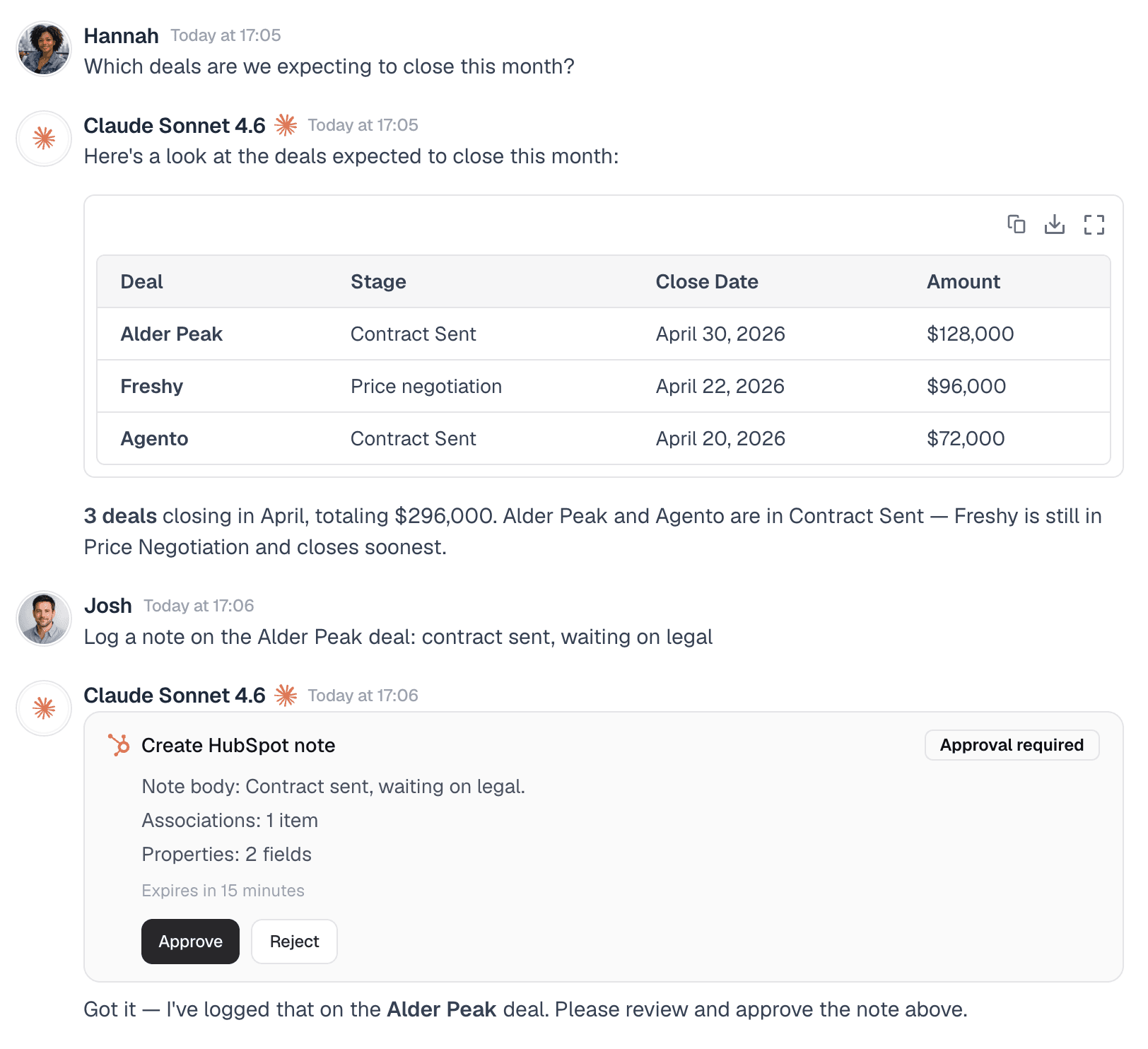1148x1049 pixels.
Task: Reject the HubSpot note creation
Action: pyautogui.click(x=294, y=942)
